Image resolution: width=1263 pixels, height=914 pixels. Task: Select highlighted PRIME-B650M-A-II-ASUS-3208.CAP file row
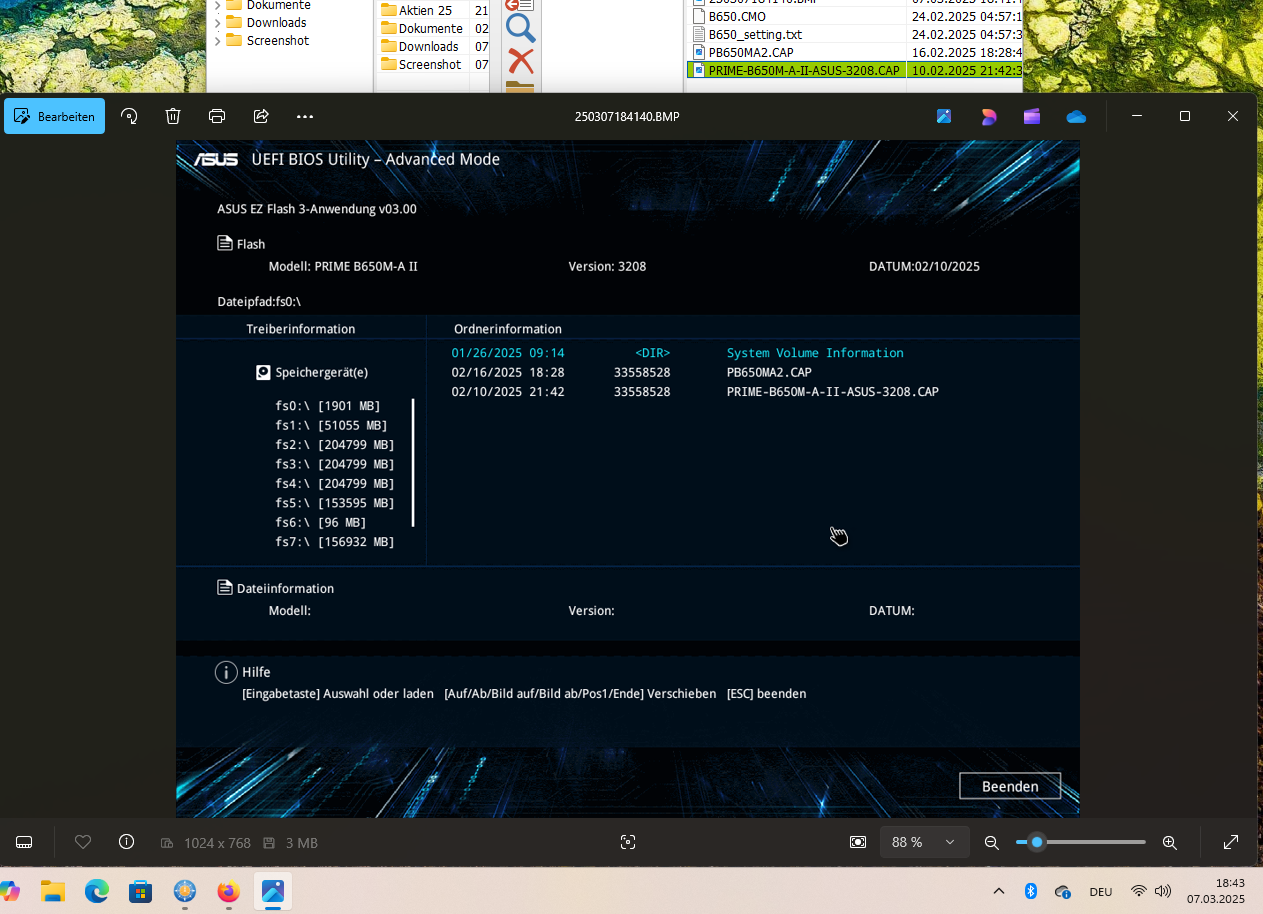click(x=855, y=70)
